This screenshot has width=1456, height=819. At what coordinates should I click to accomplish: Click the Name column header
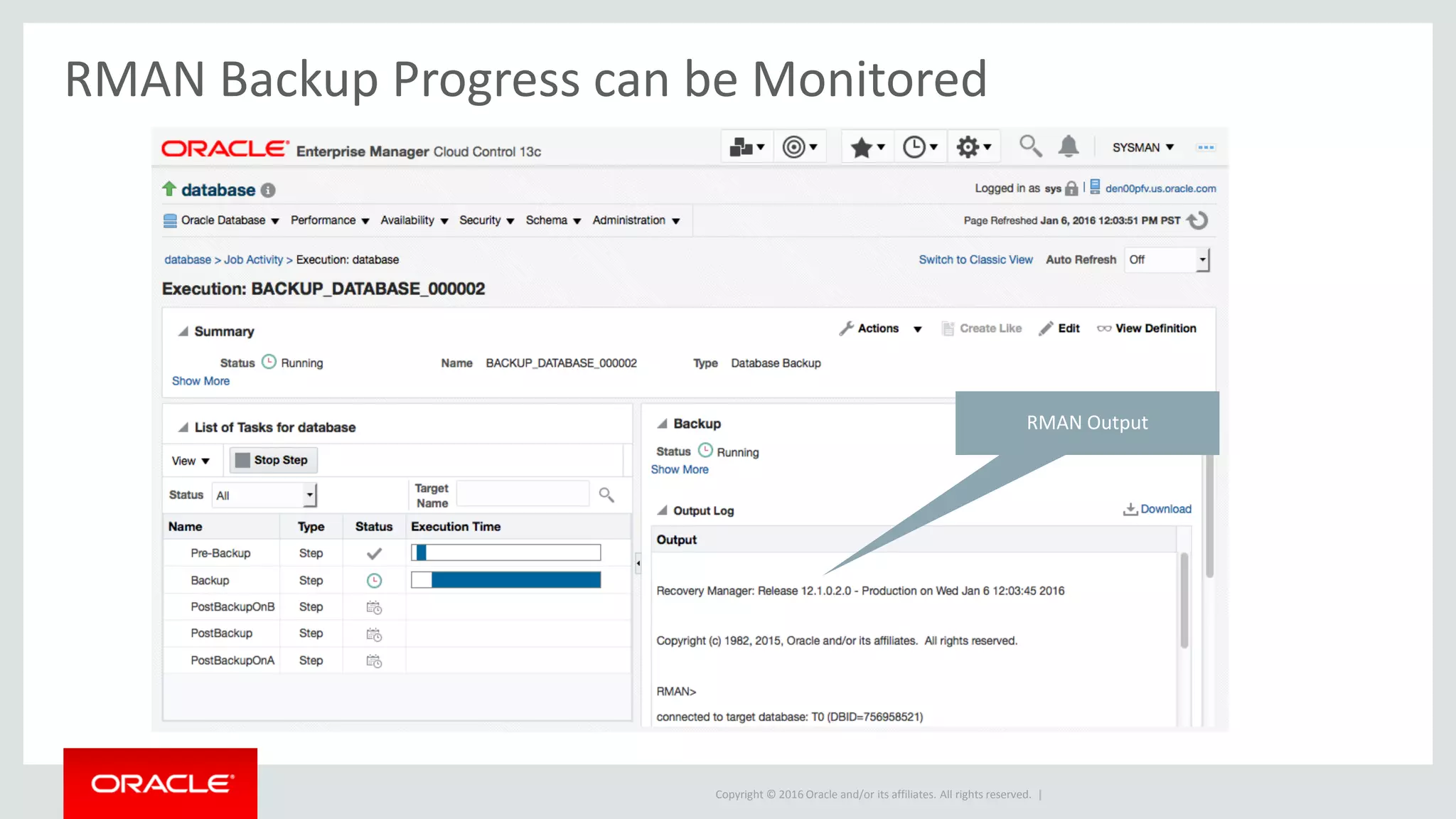(x=185, y=526)
